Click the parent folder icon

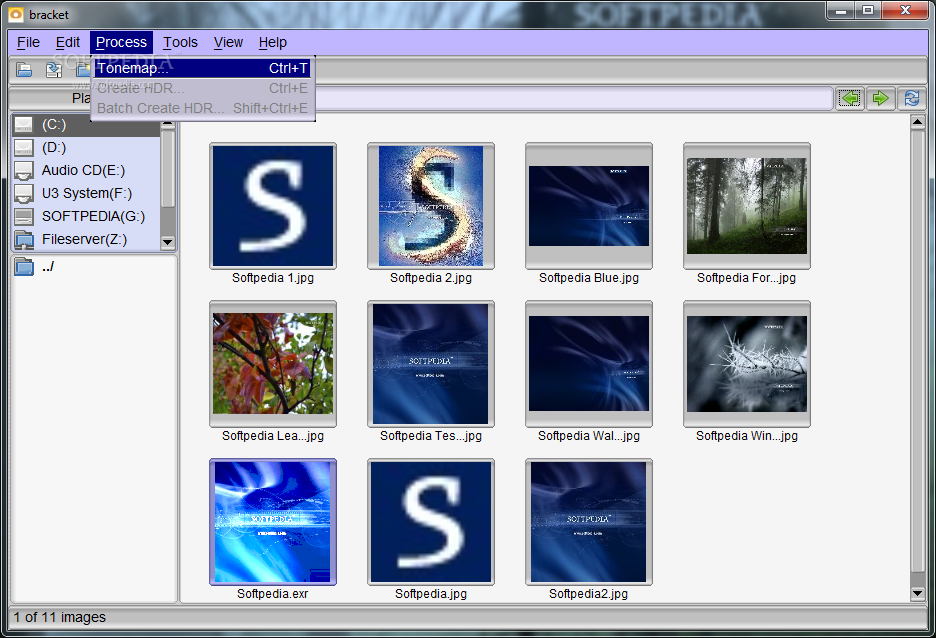click(x=24, y=267)
